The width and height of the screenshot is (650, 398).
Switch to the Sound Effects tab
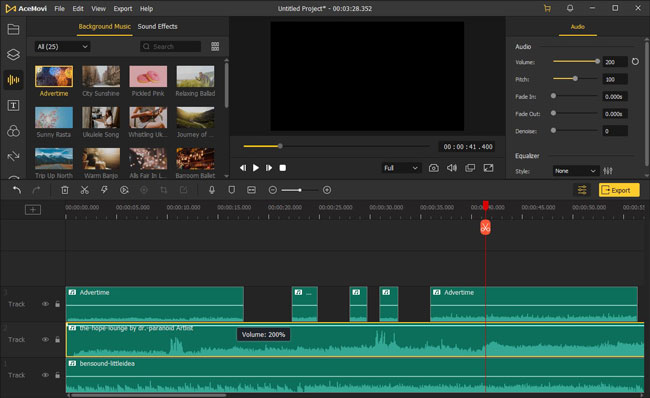(158, 27)
